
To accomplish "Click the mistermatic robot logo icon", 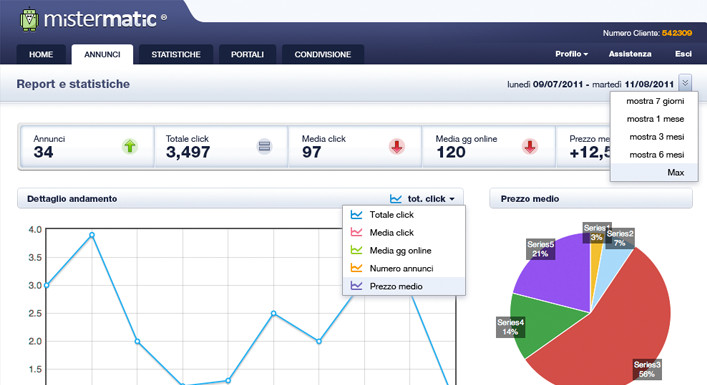I will (30, 20).
